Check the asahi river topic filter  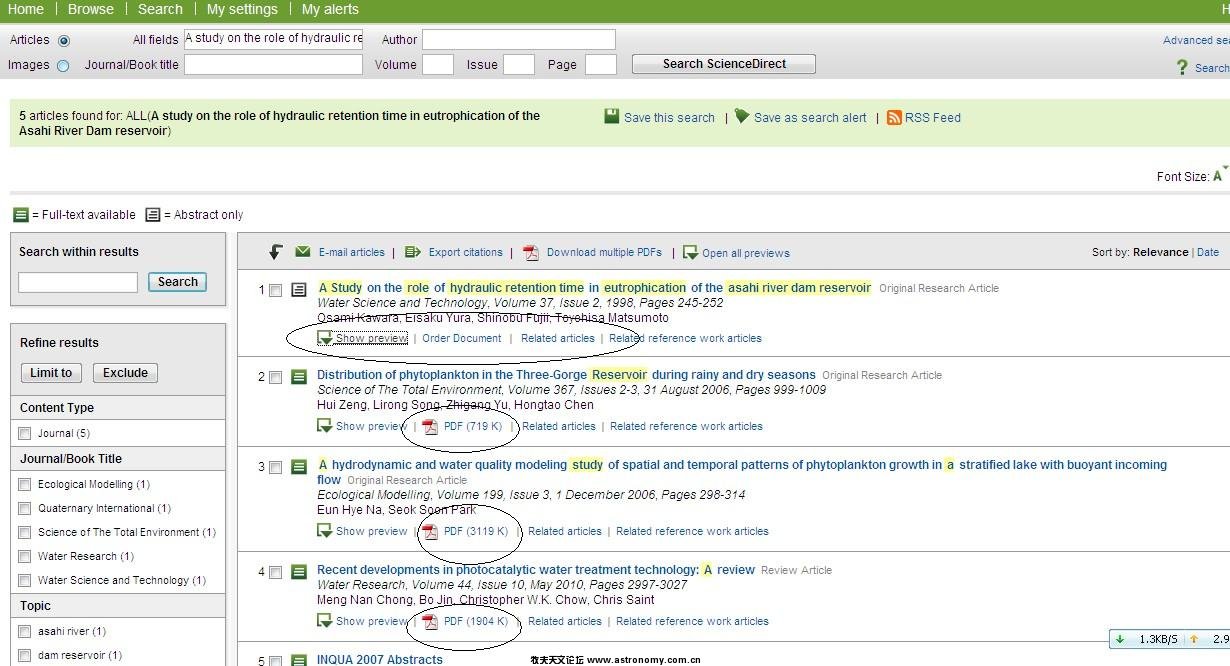25,632
